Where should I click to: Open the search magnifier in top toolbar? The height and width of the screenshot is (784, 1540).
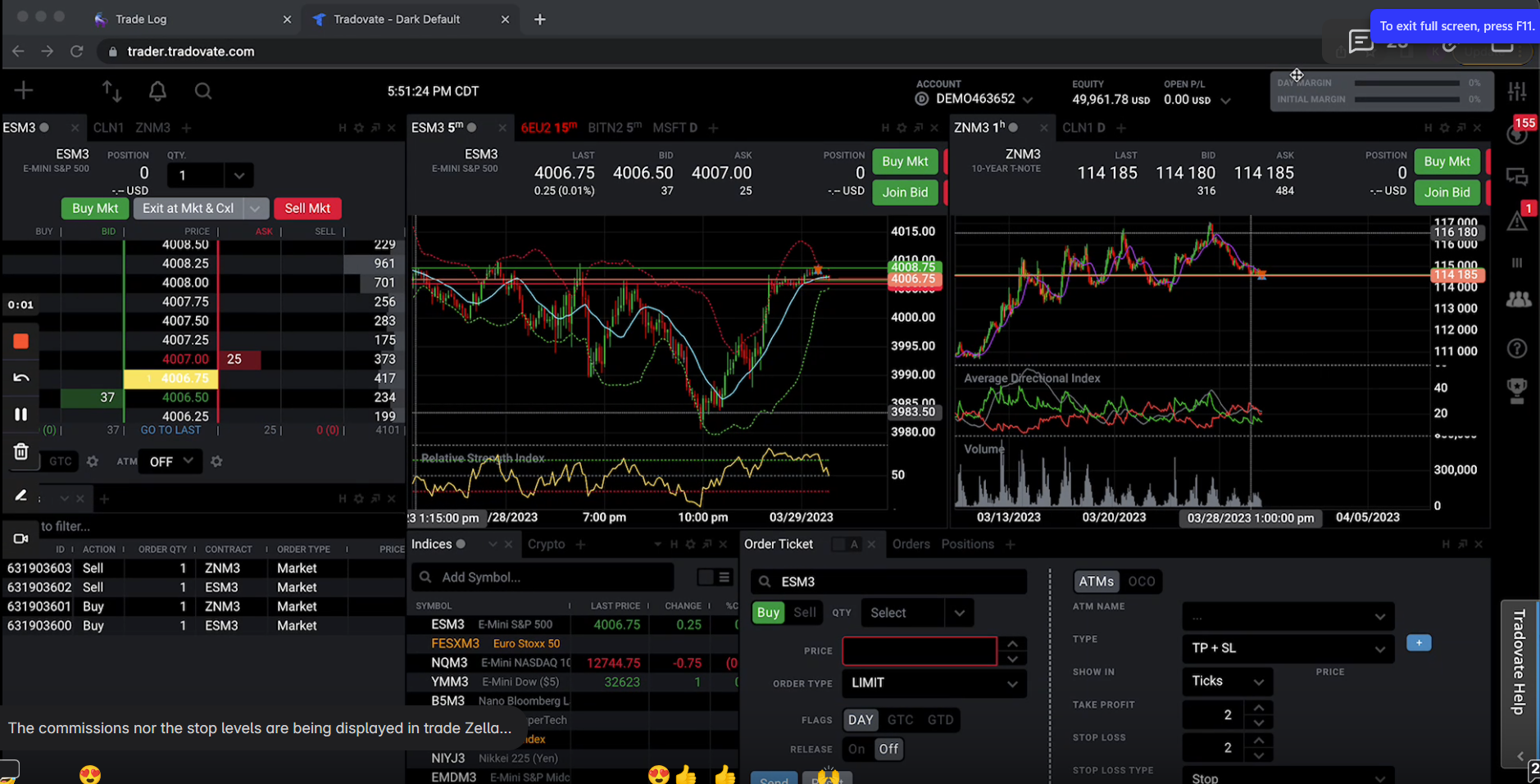click(x=203, y=91)
